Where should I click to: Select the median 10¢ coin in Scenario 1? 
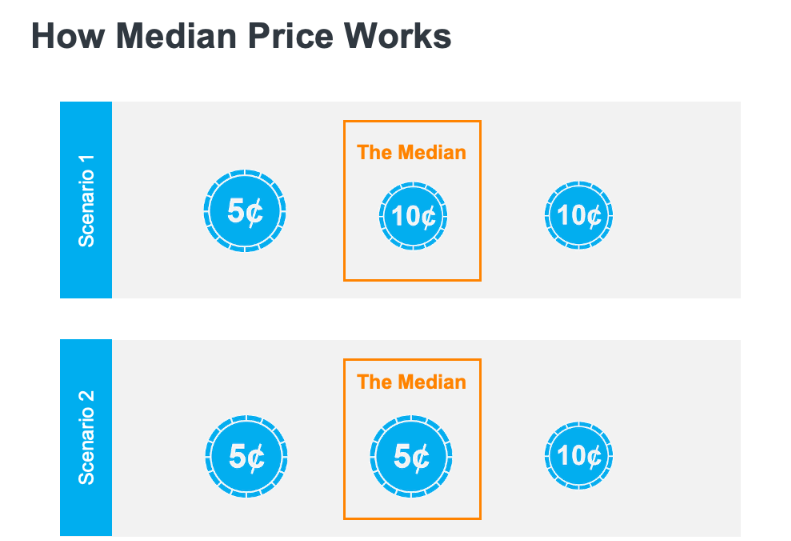[412, 215]
